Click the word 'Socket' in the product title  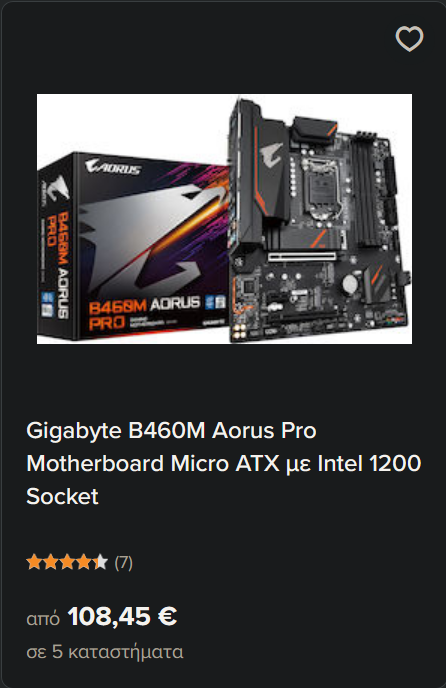pos(62,496)
